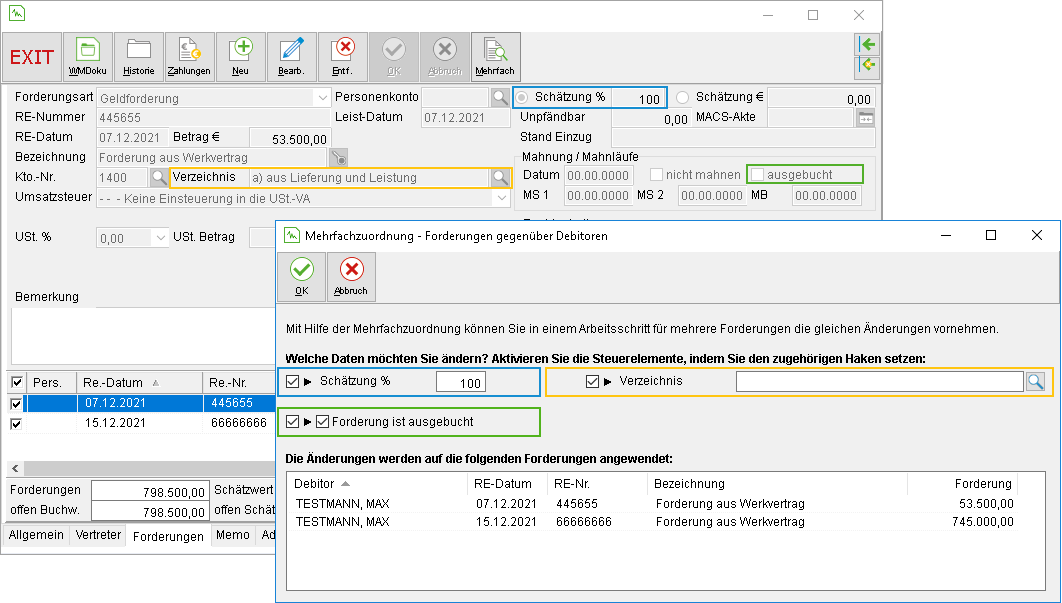Toggle the header select-all checkbox in Forderungen list
This screenshot has width=1062, height=603.
tap(17, 383)
